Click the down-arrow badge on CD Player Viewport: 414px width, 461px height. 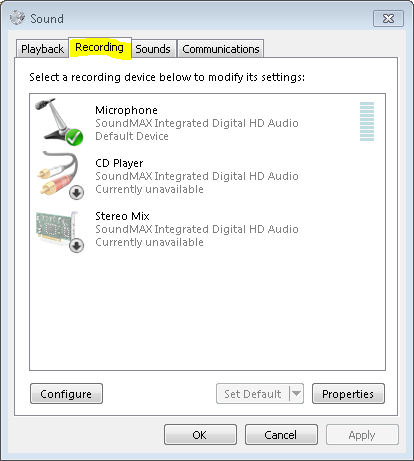click(77, 192)
